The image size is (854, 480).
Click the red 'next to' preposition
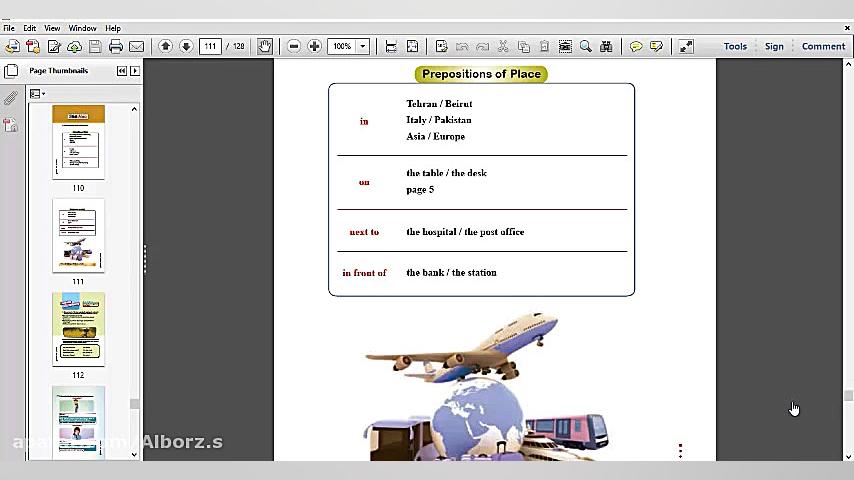364,232
